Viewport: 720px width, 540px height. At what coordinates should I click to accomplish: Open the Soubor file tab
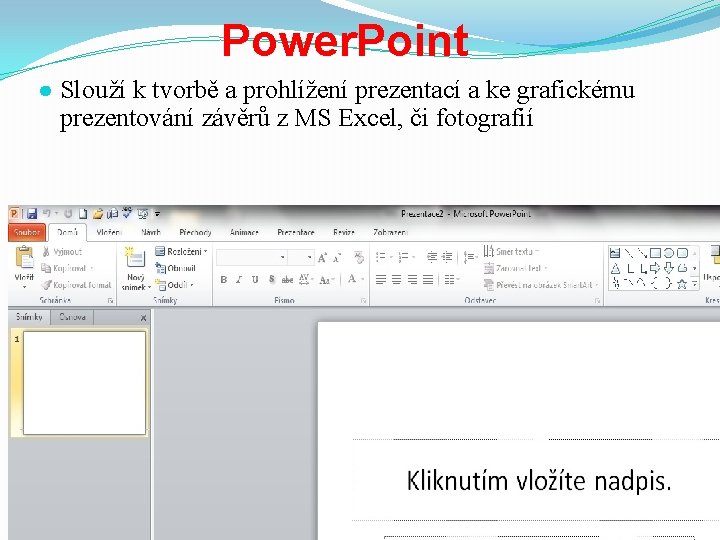click(27, 232)
